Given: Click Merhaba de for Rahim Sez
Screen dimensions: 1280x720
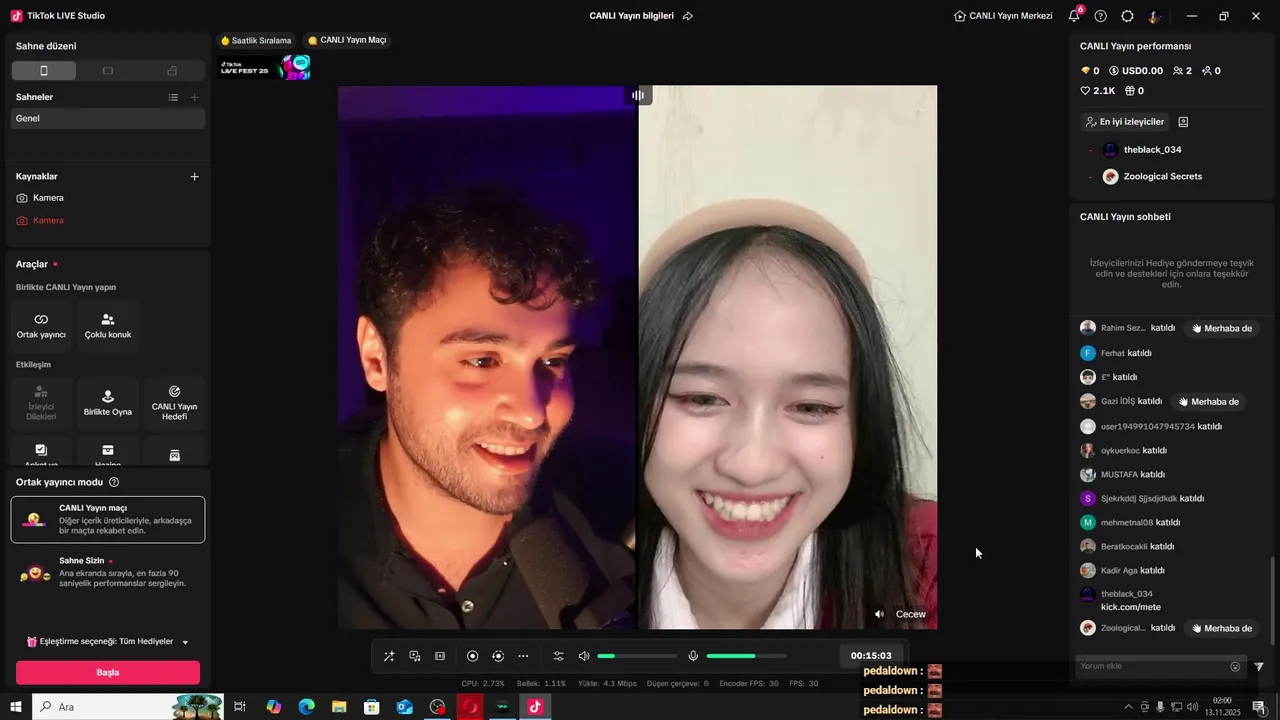Looking at the screenshot, I should click(x=1221, y=328).
